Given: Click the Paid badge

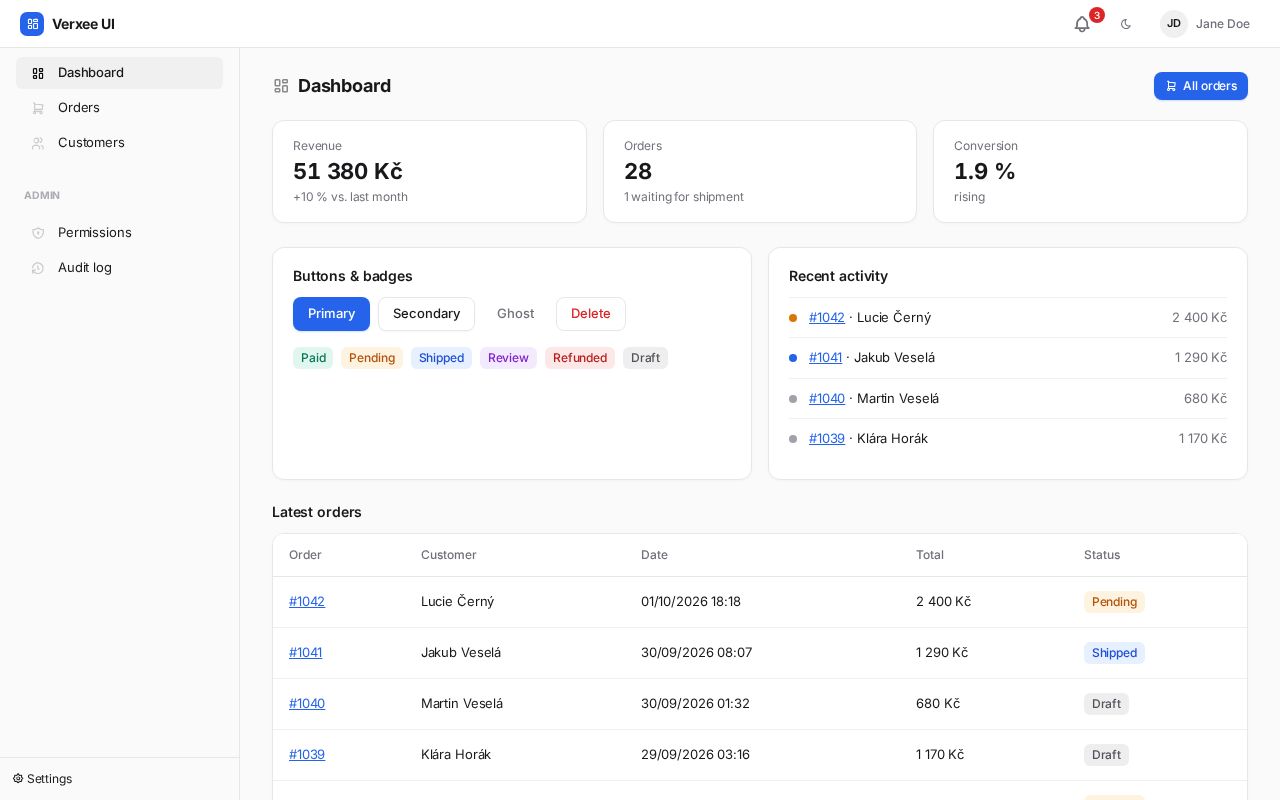Looking at the screenshot, I should point(313,358).
